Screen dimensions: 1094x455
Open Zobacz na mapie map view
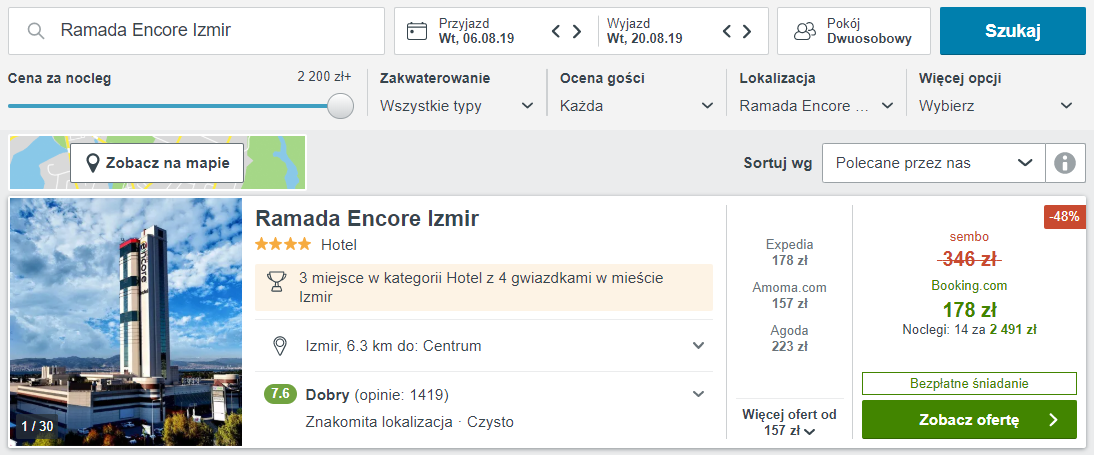tap(157, 163)
